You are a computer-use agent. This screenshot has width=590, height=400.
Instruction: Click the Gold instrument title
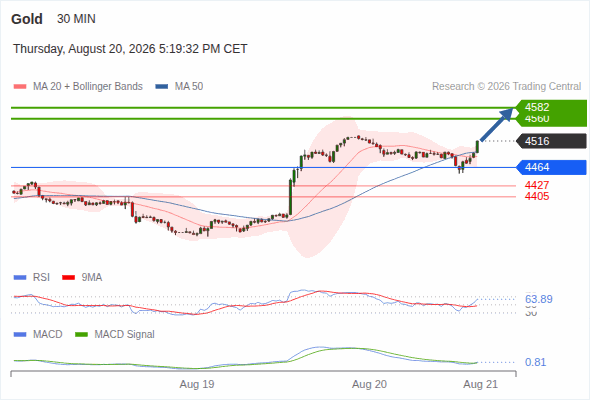point(27,19)
